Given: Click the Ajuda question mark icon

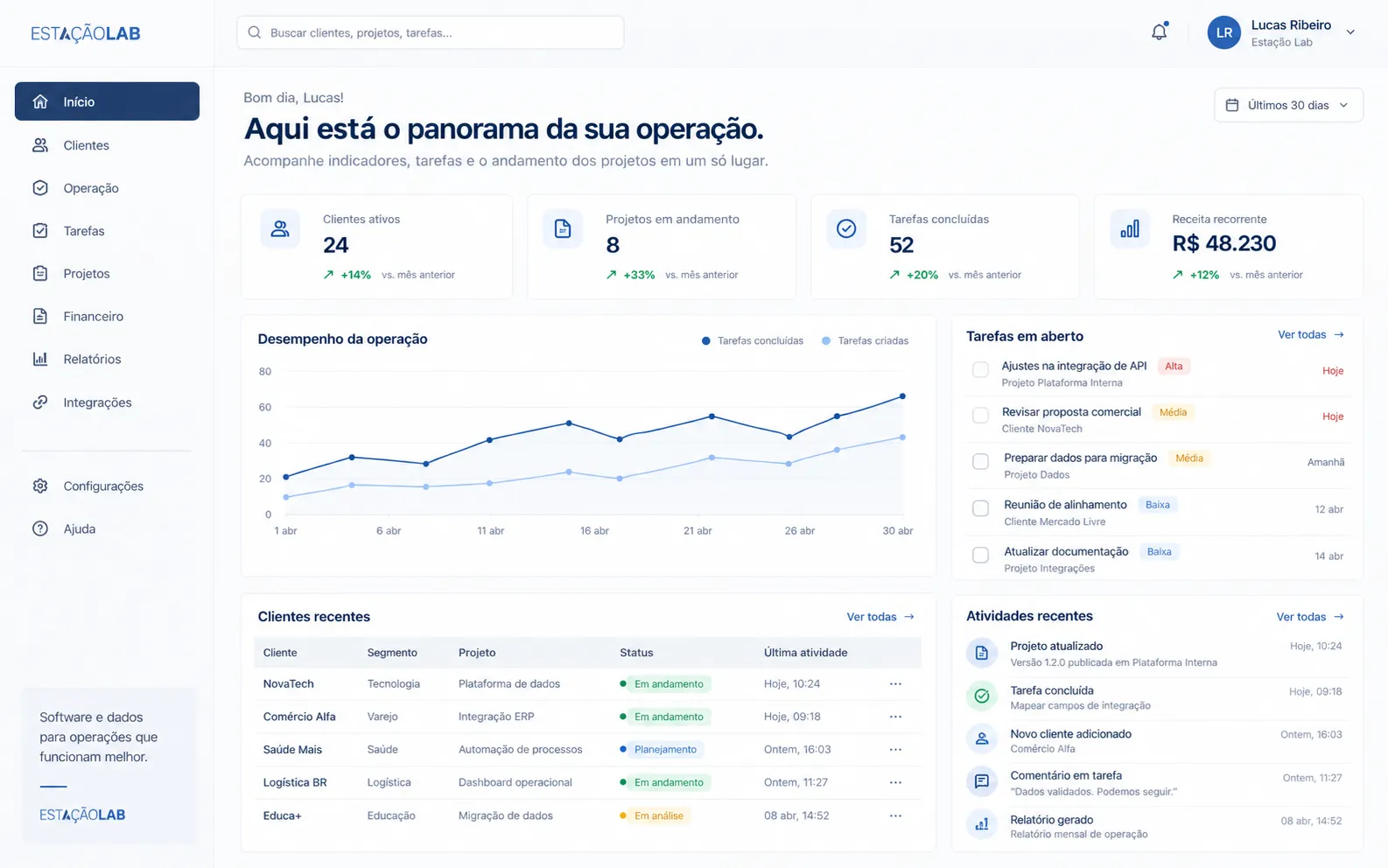Looking at the screenshot, I should pyautogui.click(x=40, y=528).
